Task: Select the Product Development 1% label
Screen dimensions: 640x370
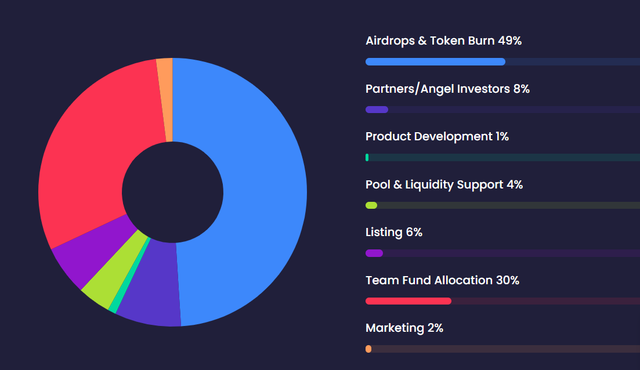Action: (x=437, y=137)
